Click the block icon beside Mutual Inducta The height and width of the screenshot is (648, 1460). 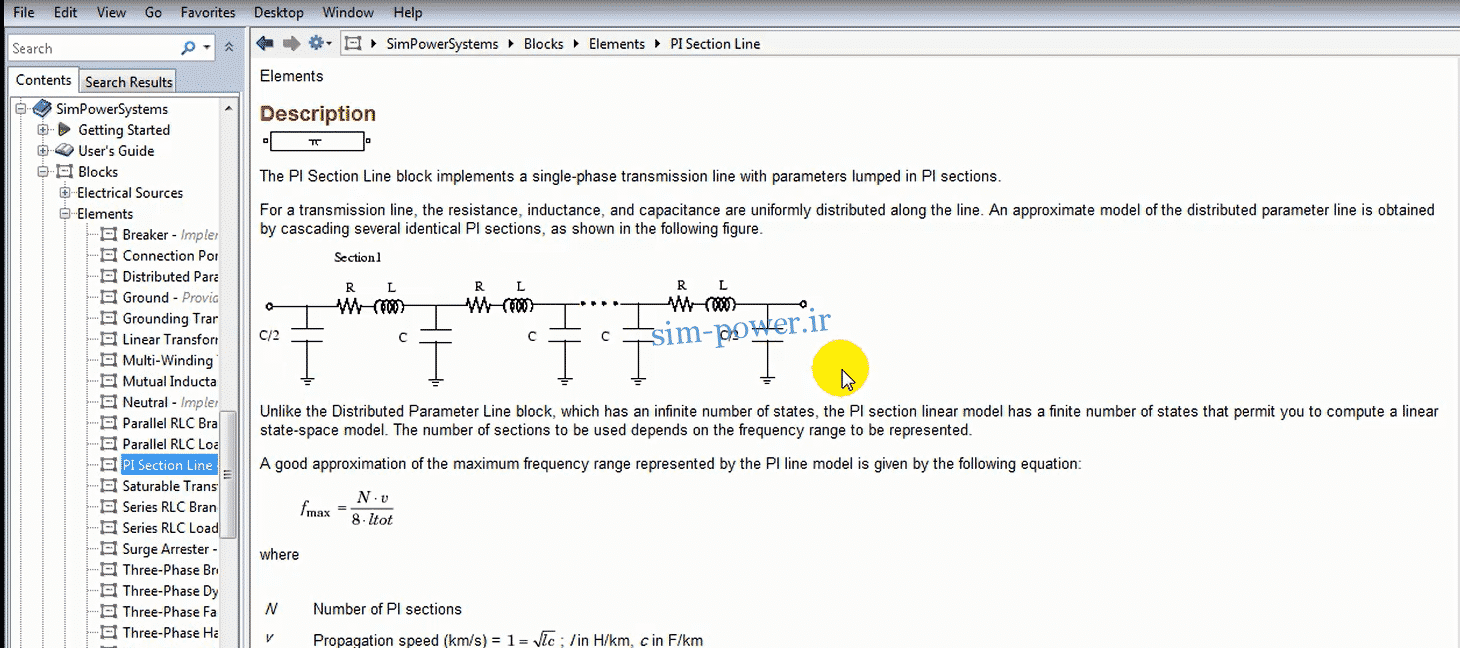pos(109,382)
